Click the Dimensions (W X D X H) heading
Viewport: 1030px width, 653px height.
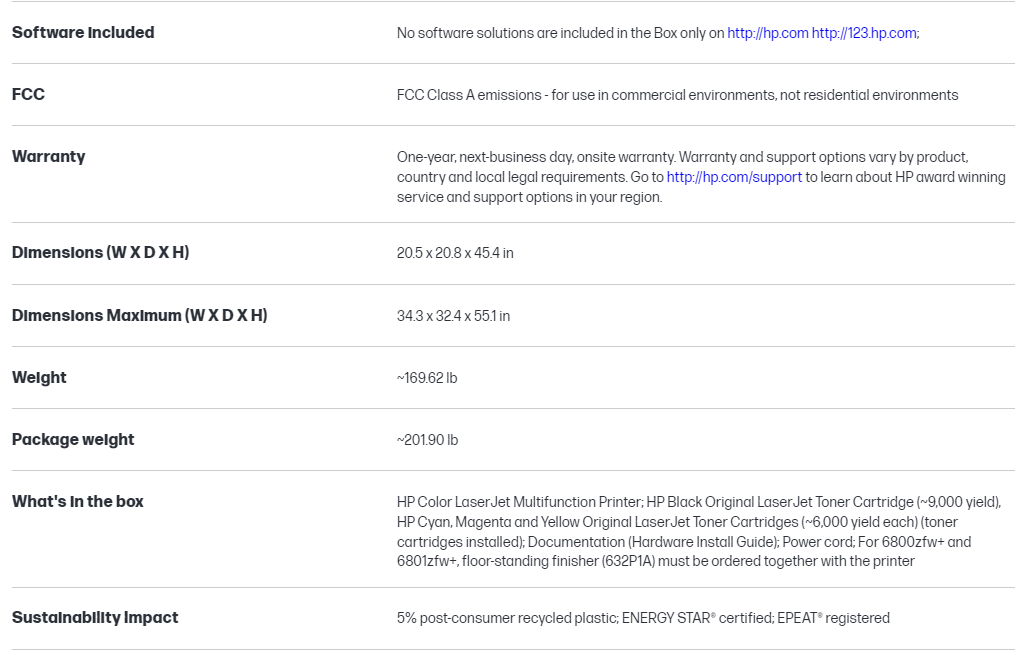point(100,252)
